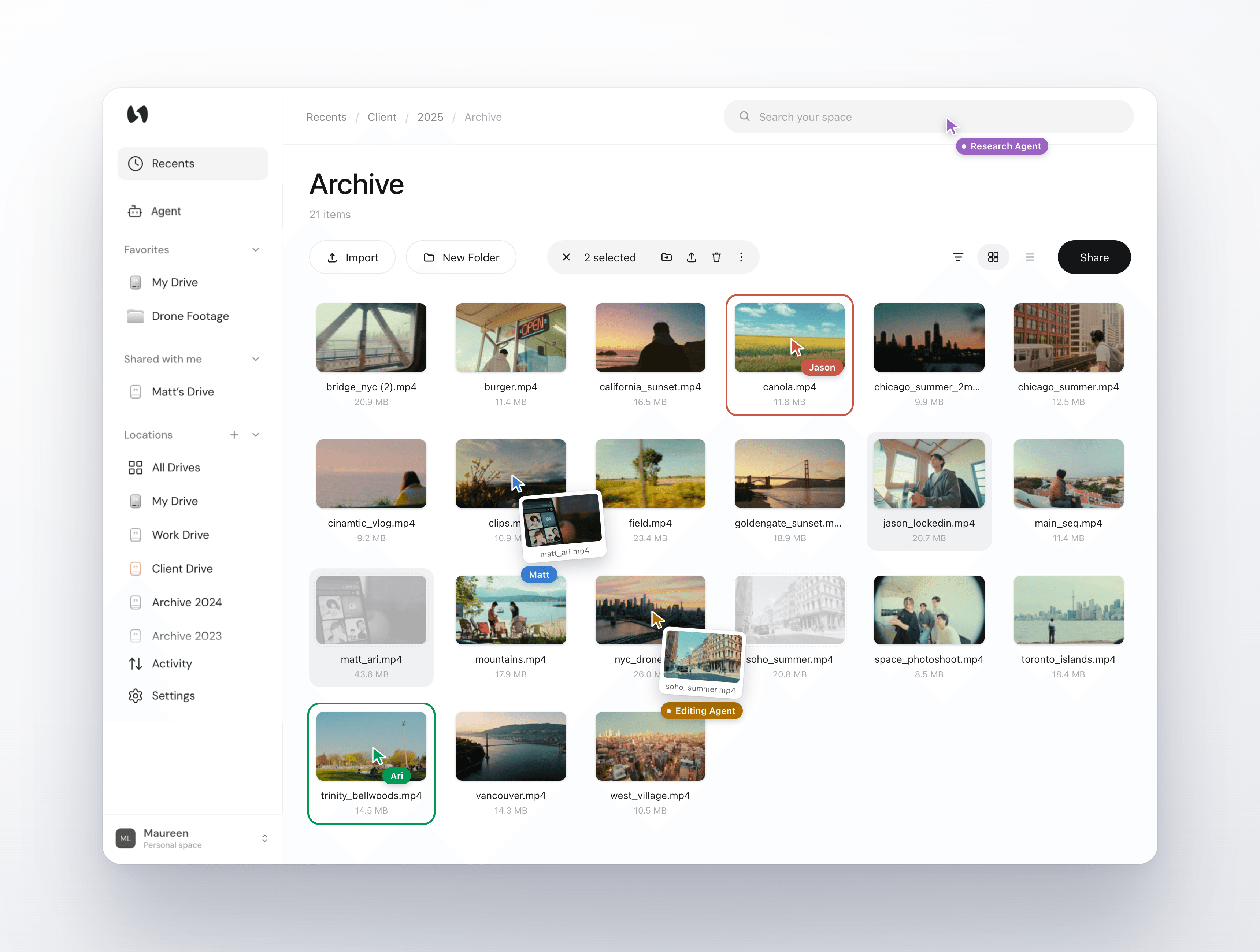Select california_sunset.mp4 thumbnail

pos(650,338)
